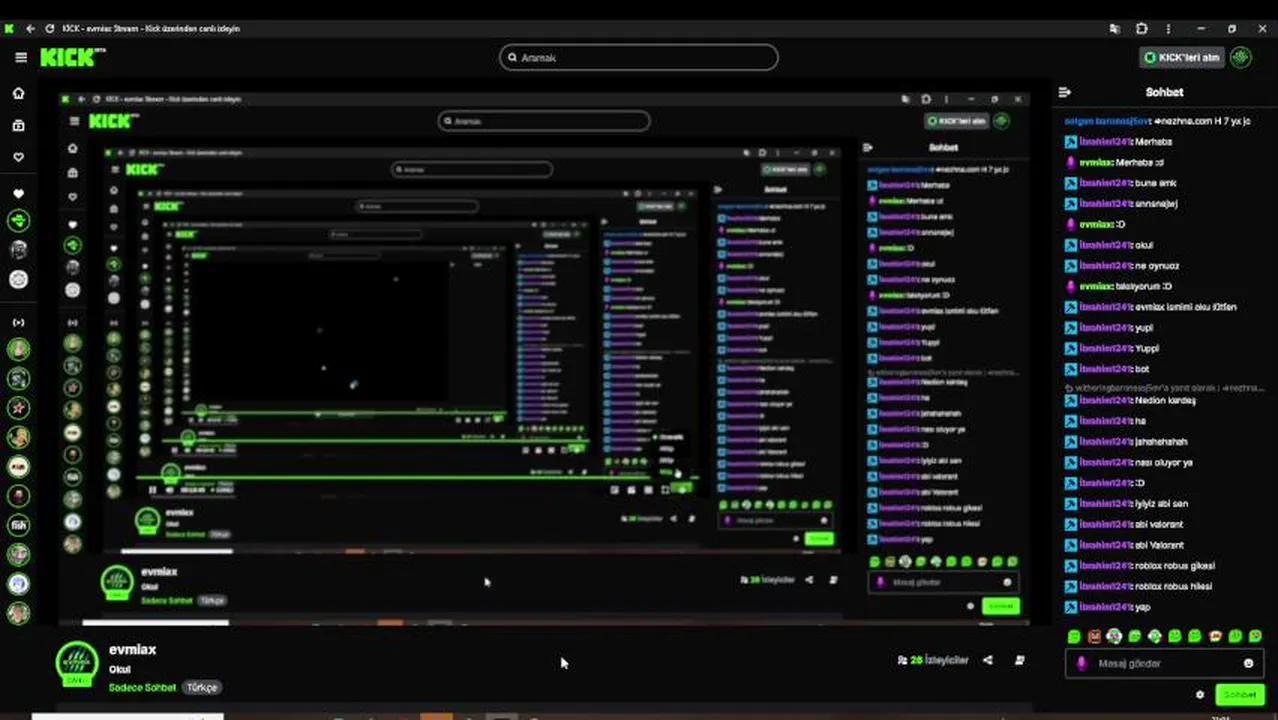Click the outermost 'nası oluyor ya' chat message

pos(1129,463)
